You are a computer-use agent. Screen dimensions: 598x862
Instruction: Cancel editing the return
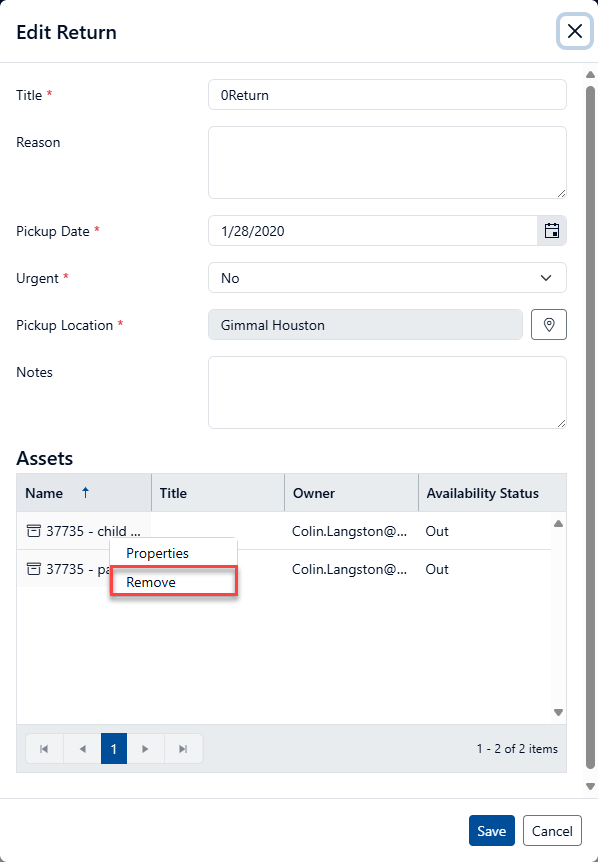552,831
